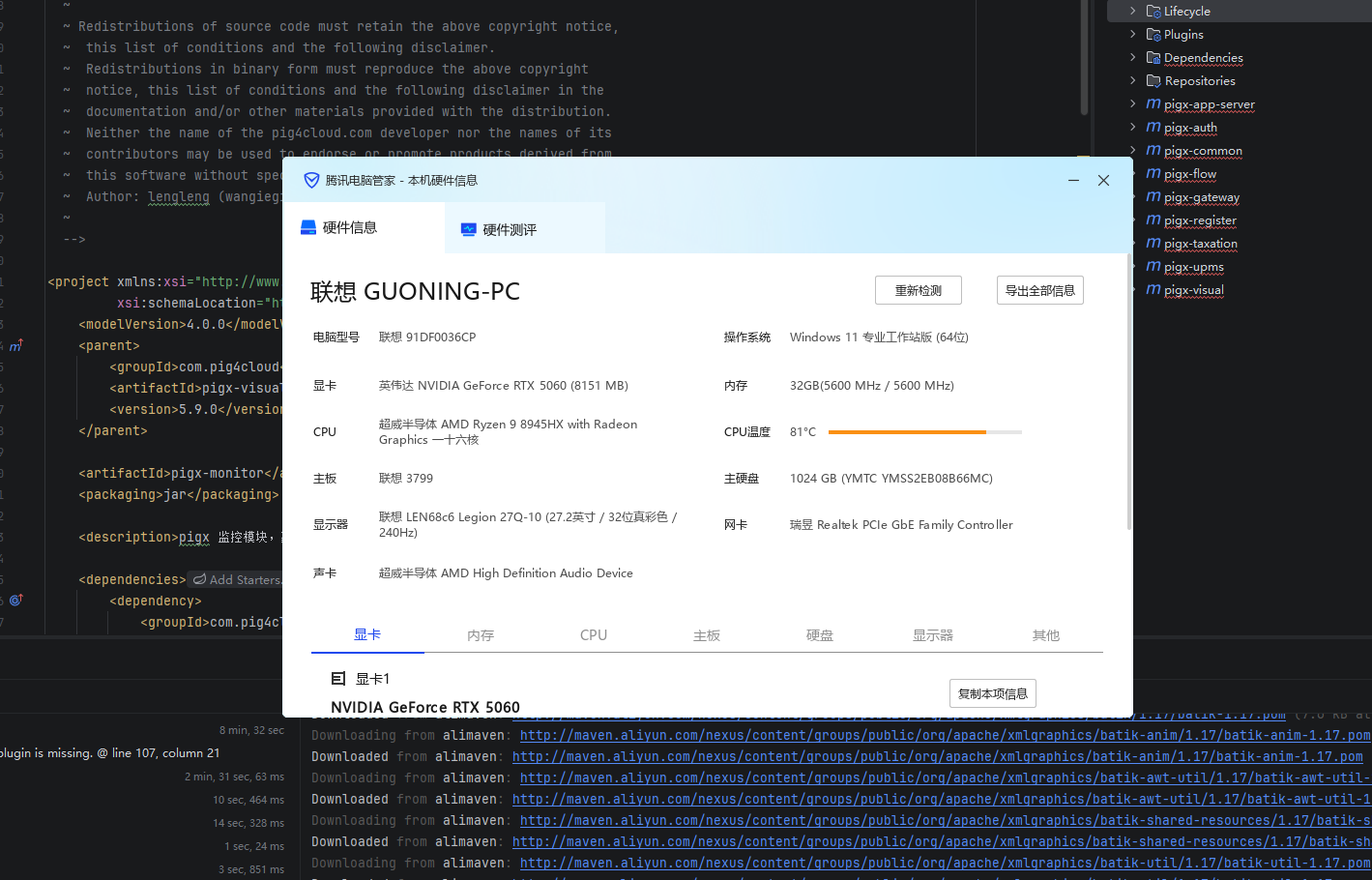Click the 显卡1 graphics card icon

pos(338,679)
